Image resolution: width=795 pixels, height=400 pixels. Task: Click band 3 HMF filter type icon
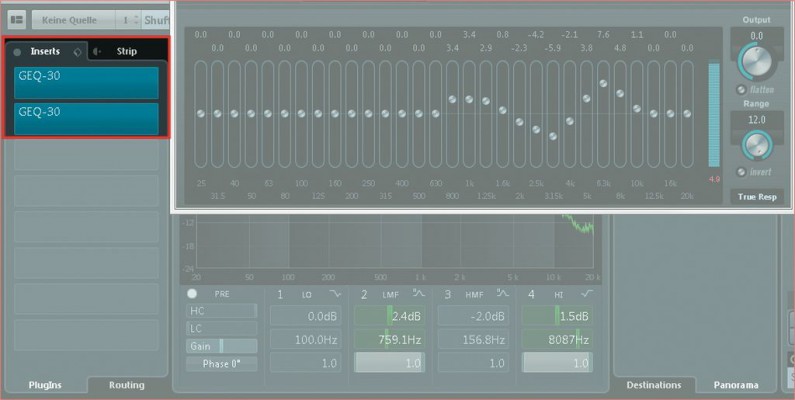[x=503, y=294]
